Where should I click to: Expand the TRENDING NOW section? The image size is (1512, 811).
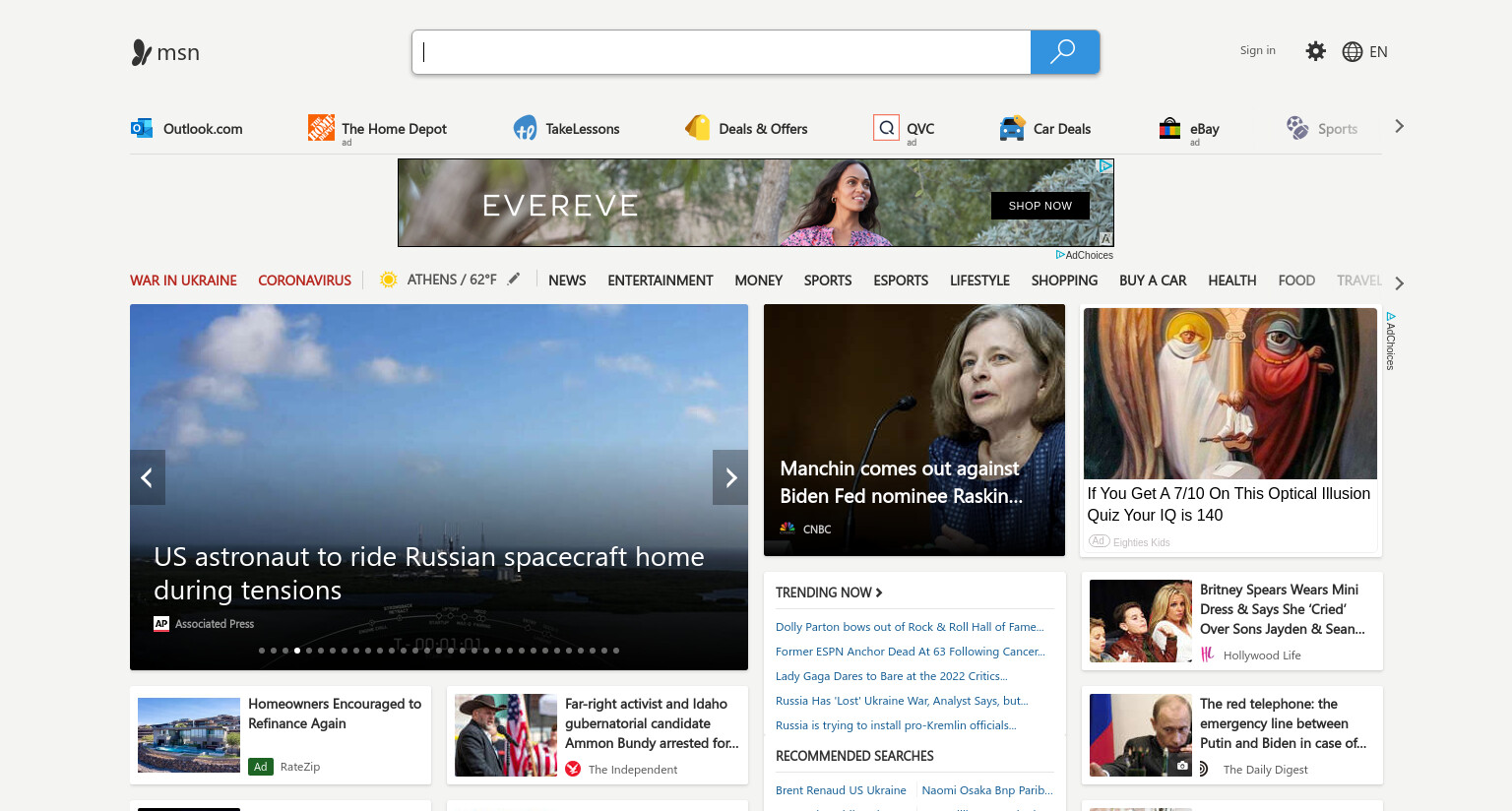829,593
